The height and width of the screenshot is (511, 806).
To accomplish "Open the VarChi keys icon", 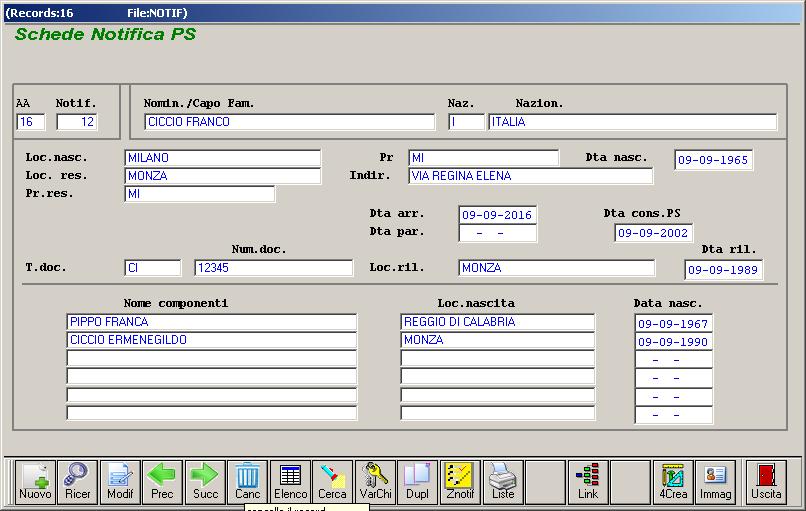I will pyautogui.click(x=375, y=481).
